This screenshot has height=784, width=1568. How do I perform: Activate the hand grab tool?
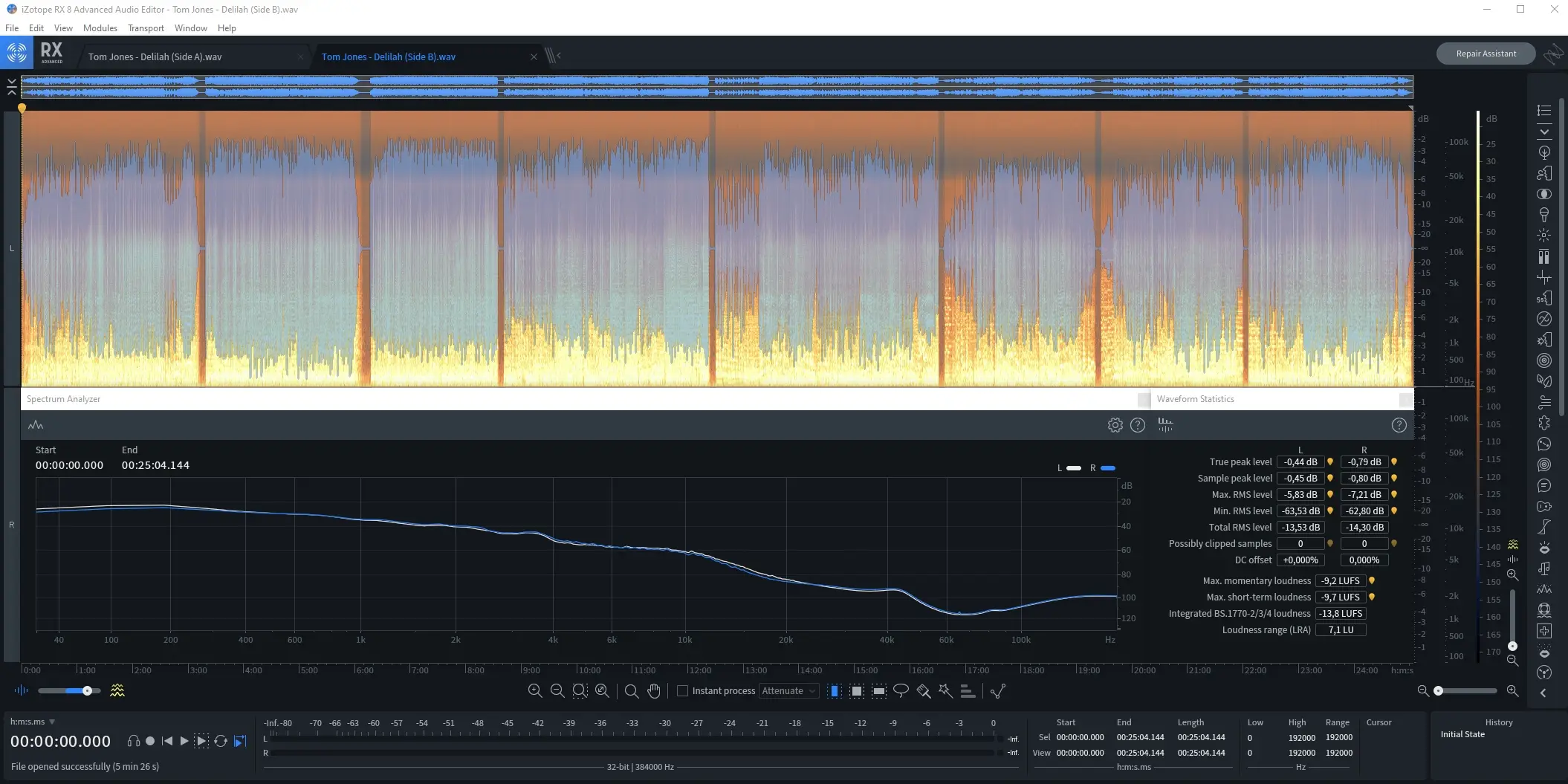[x=654, y=690]
